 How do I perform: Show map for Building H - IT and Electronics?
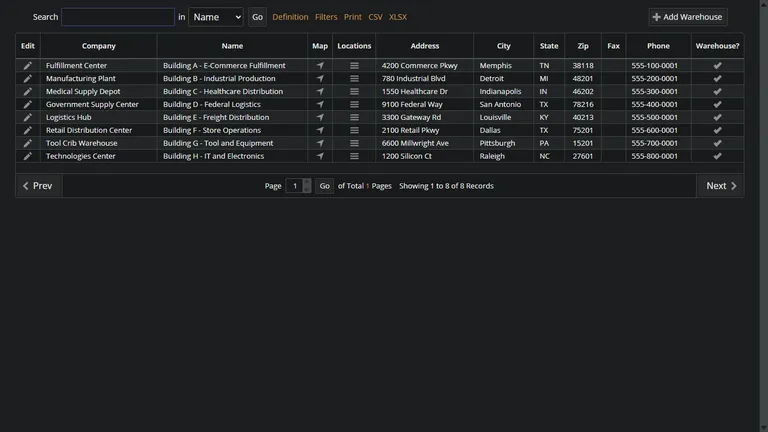coord(320,156)
